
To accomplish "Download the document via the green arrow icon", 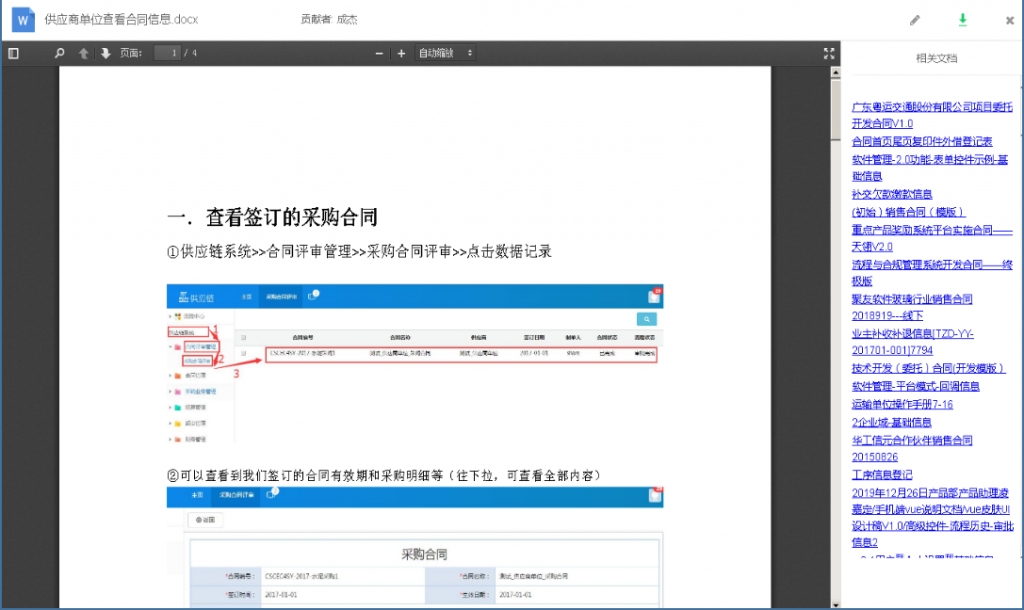I will tap(962, 19).
